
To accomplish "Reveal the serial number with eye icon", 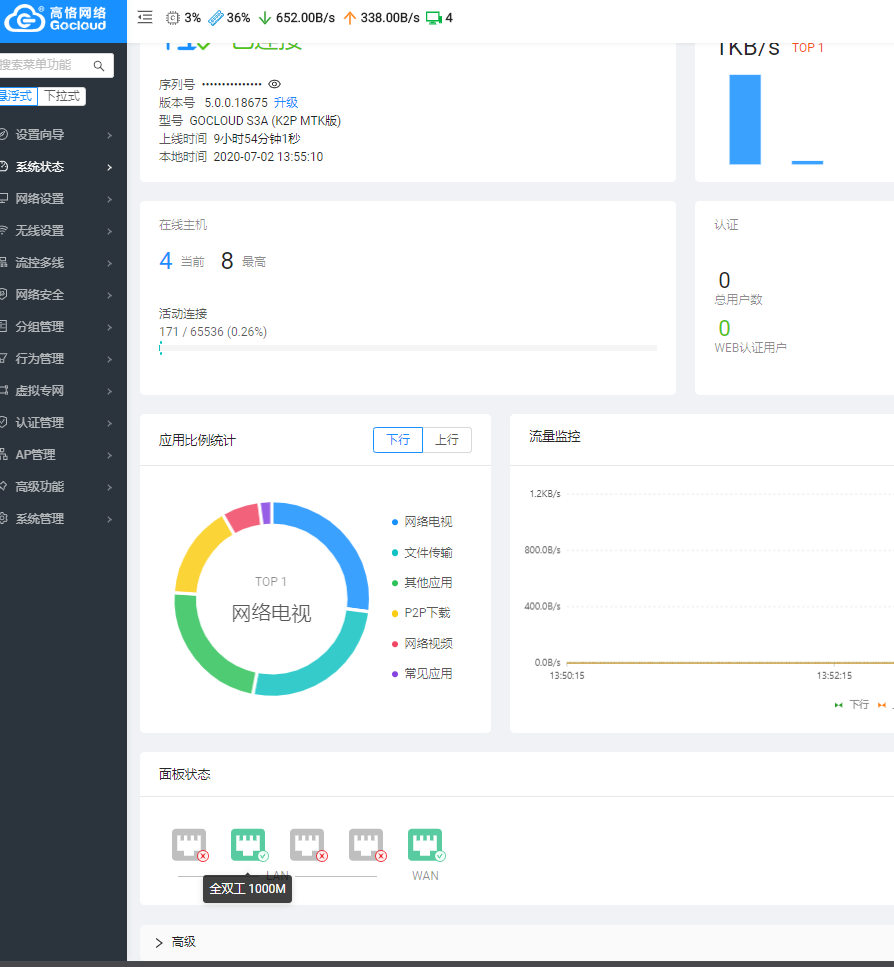I will pyautogui.click(x=274, y=85).
